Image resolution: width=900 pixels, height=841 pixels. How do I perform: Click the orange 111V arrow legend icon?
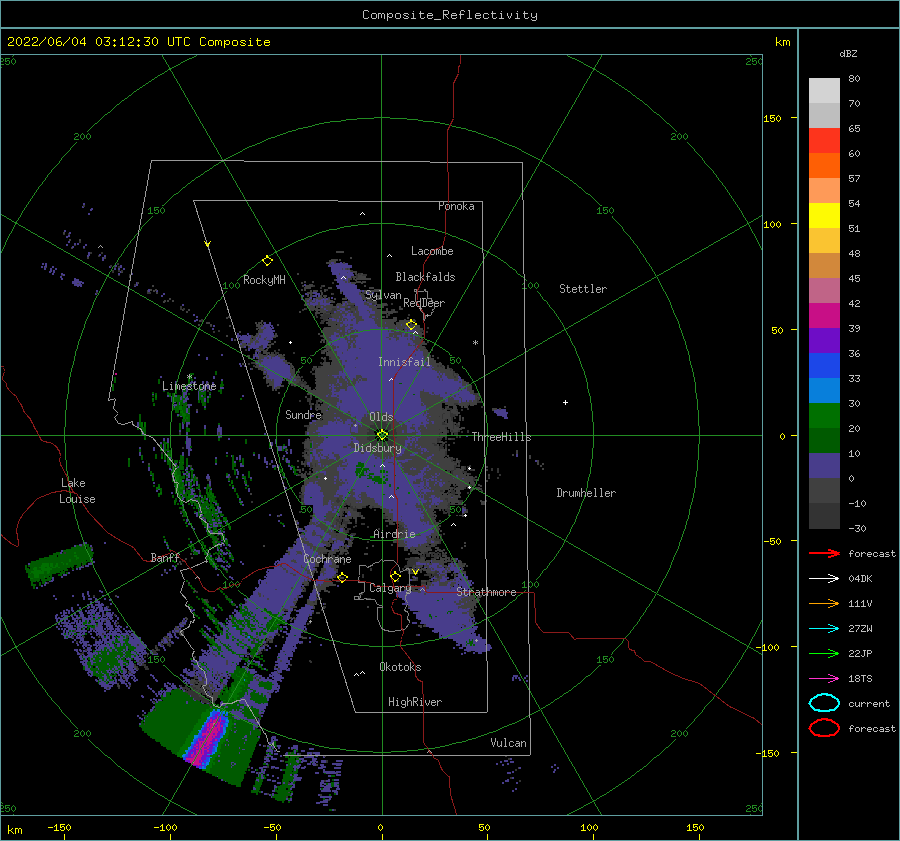824,603
